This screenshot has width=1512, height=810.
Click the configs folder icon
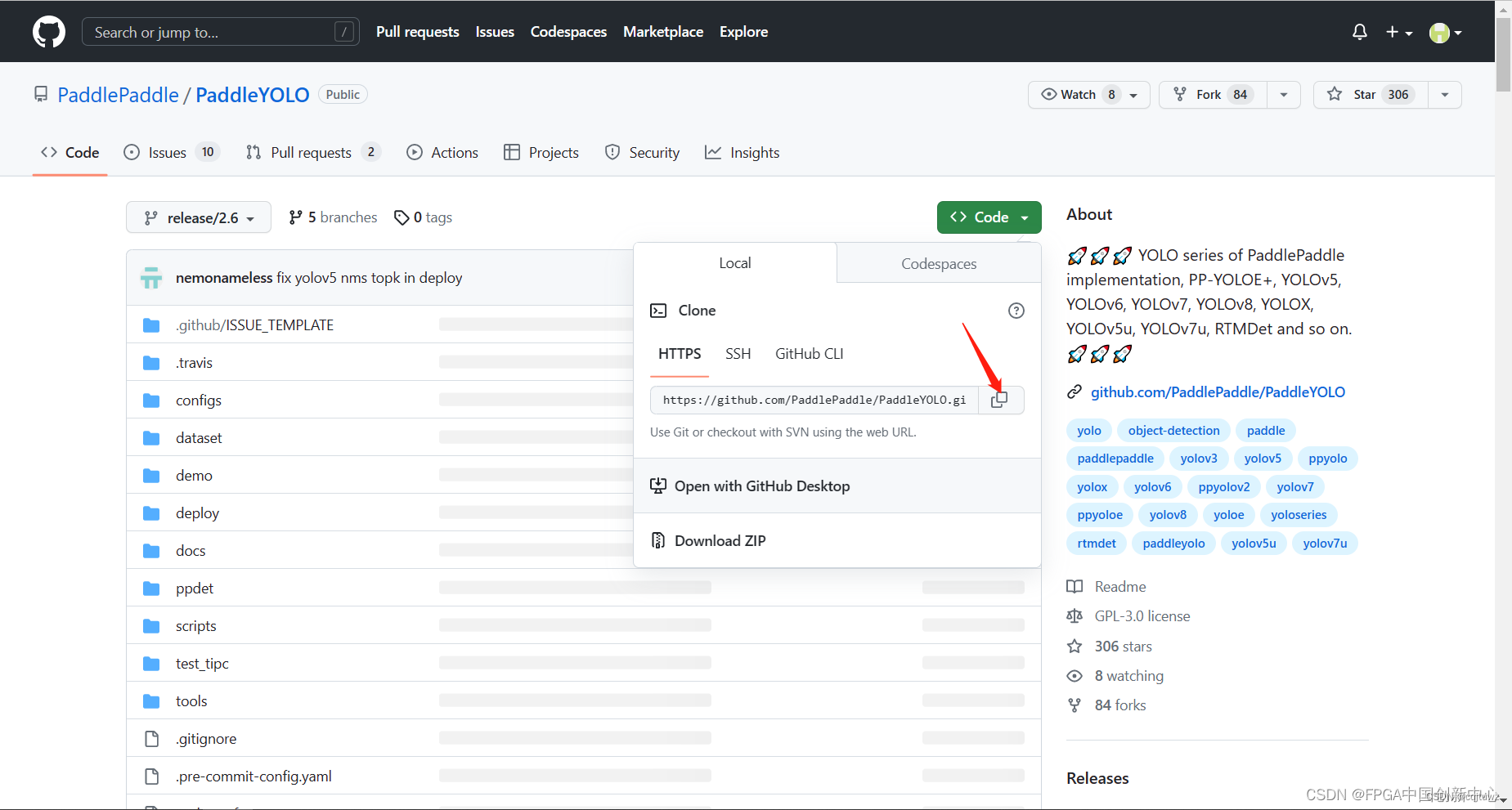(151, 401)
